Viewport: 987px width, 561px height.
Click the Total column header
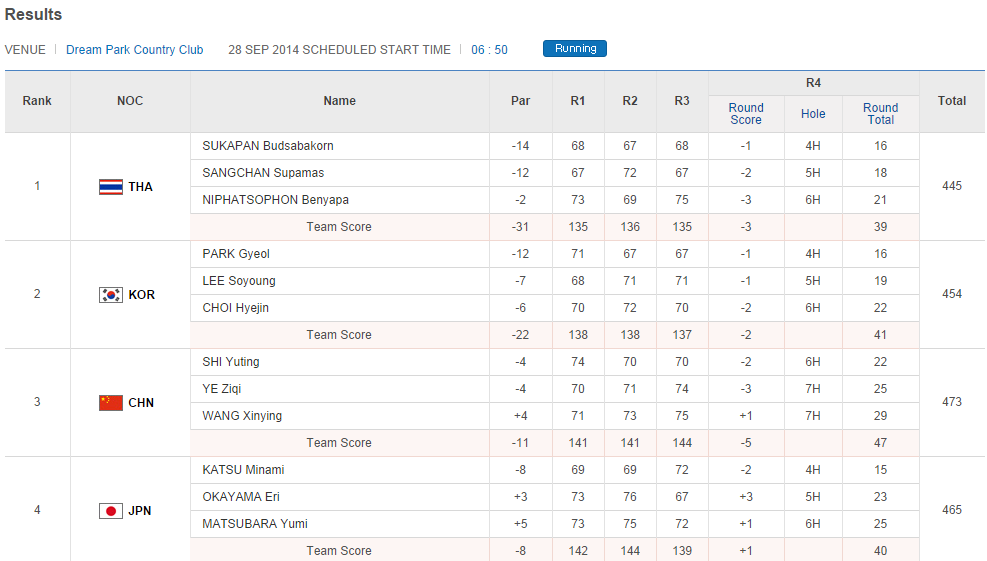[952, 101]
